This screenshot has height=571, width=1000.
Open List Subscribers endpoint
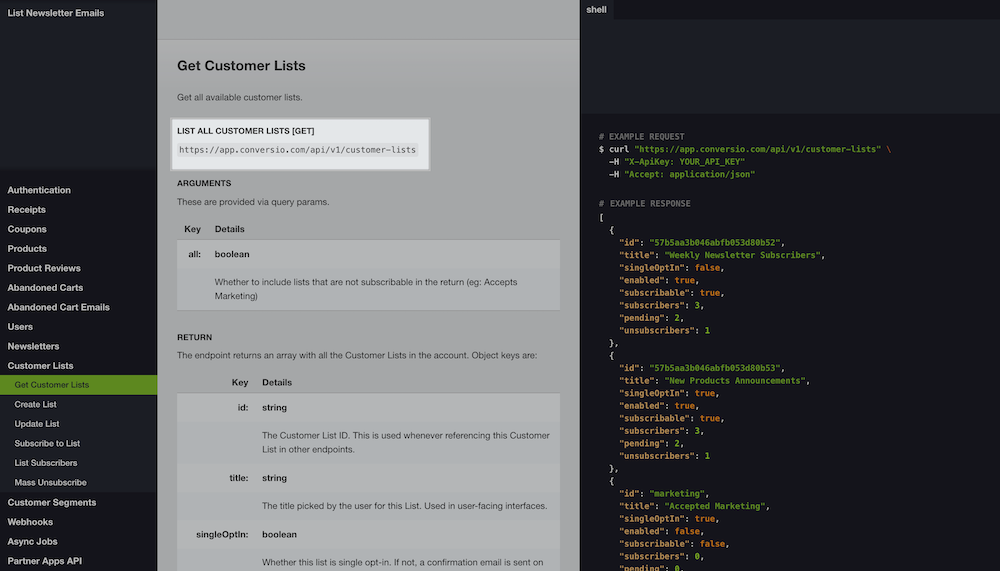coord(46,463)
